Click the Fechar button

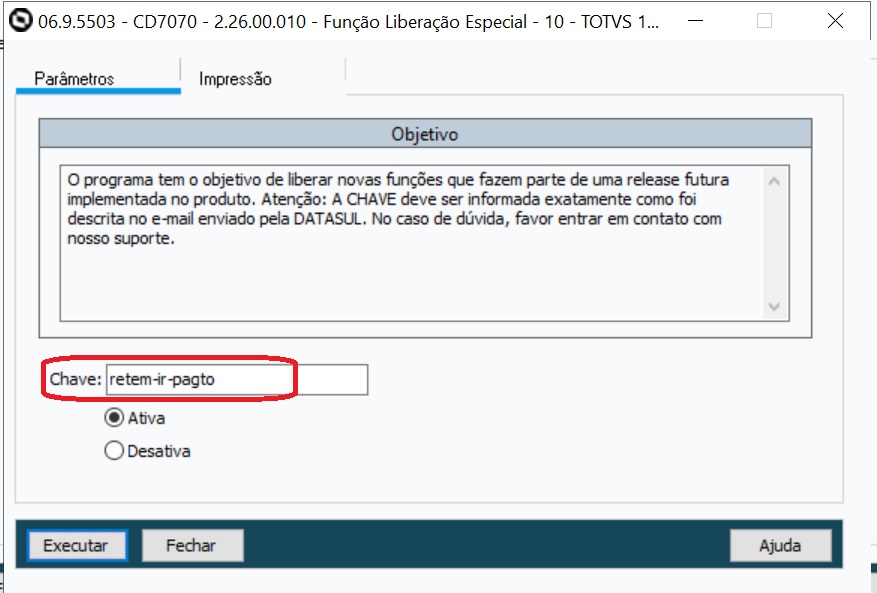[192, 545]
